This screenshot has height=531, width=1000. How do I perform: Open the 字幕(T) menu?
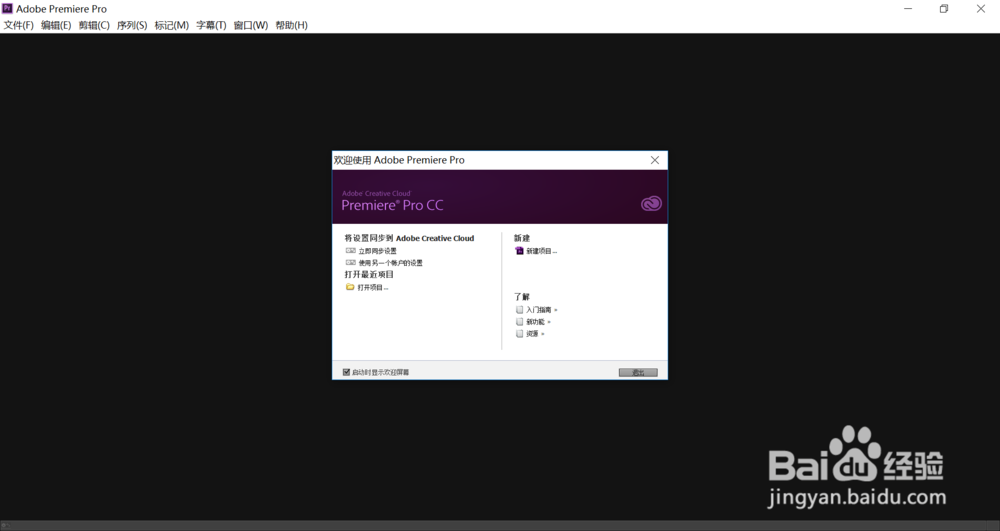point(211,25)
